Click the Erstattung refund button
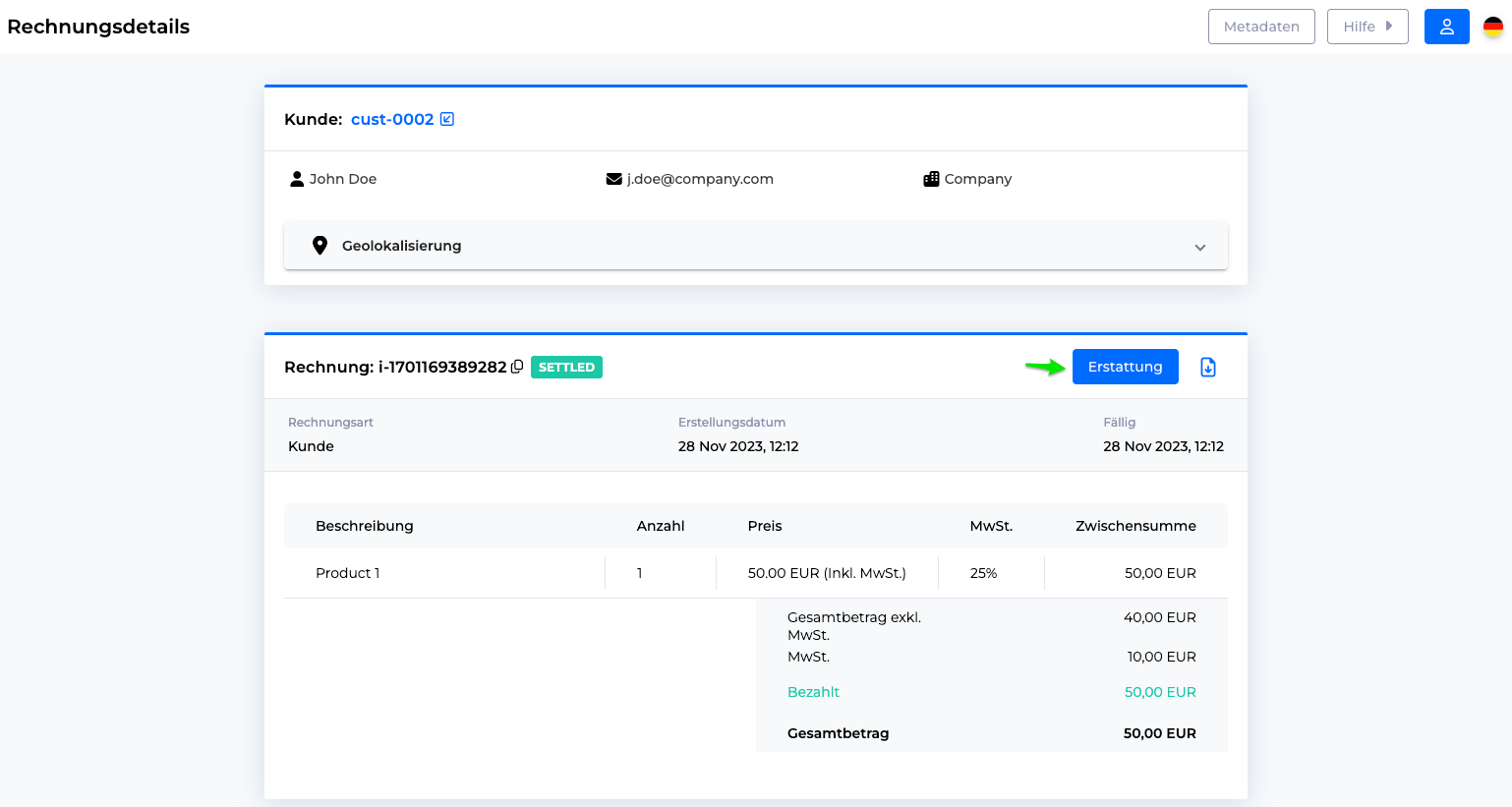The image size is (1512, 807). (1125, 367)
